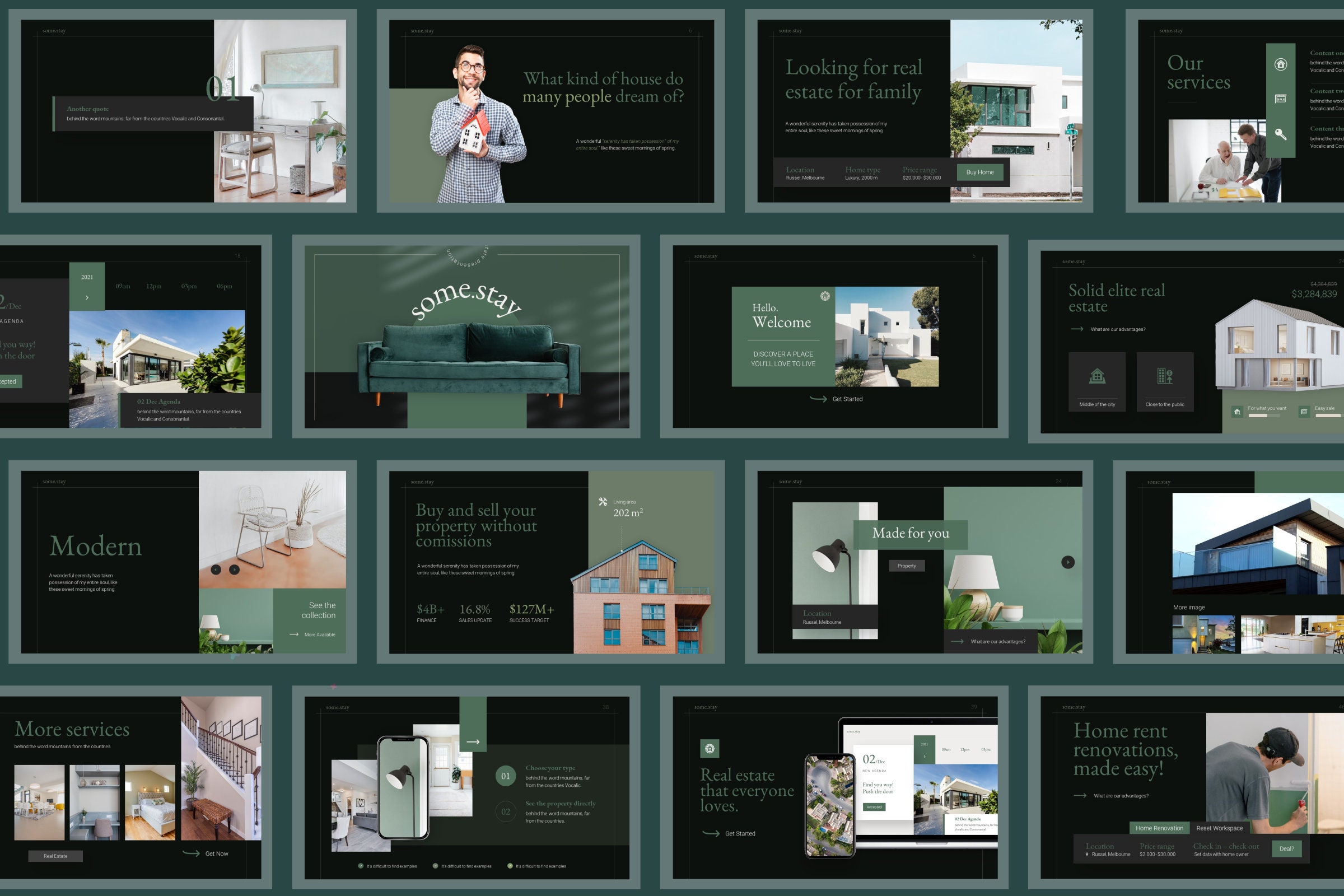The width and height of the screenshot is (1344, 896).
Task: Click the arrow beside Get Started on Real estate loves slide
Action: point(711,833)
